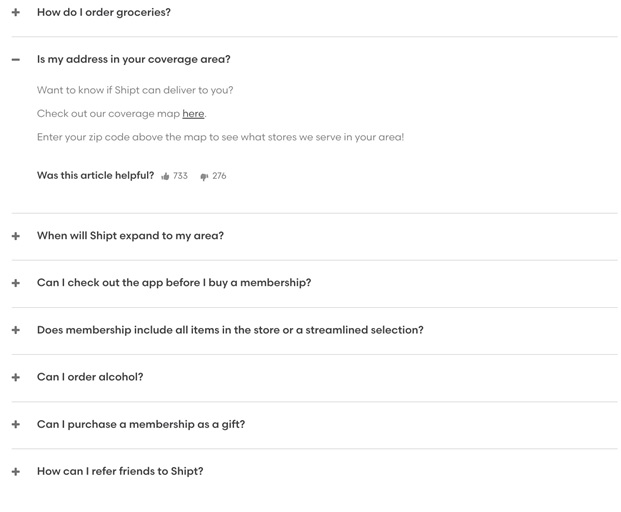The width and height of the screenshot is (621, 512).
Task: Click plus icon next to Shipt expand question
Action: click(16, 236)
